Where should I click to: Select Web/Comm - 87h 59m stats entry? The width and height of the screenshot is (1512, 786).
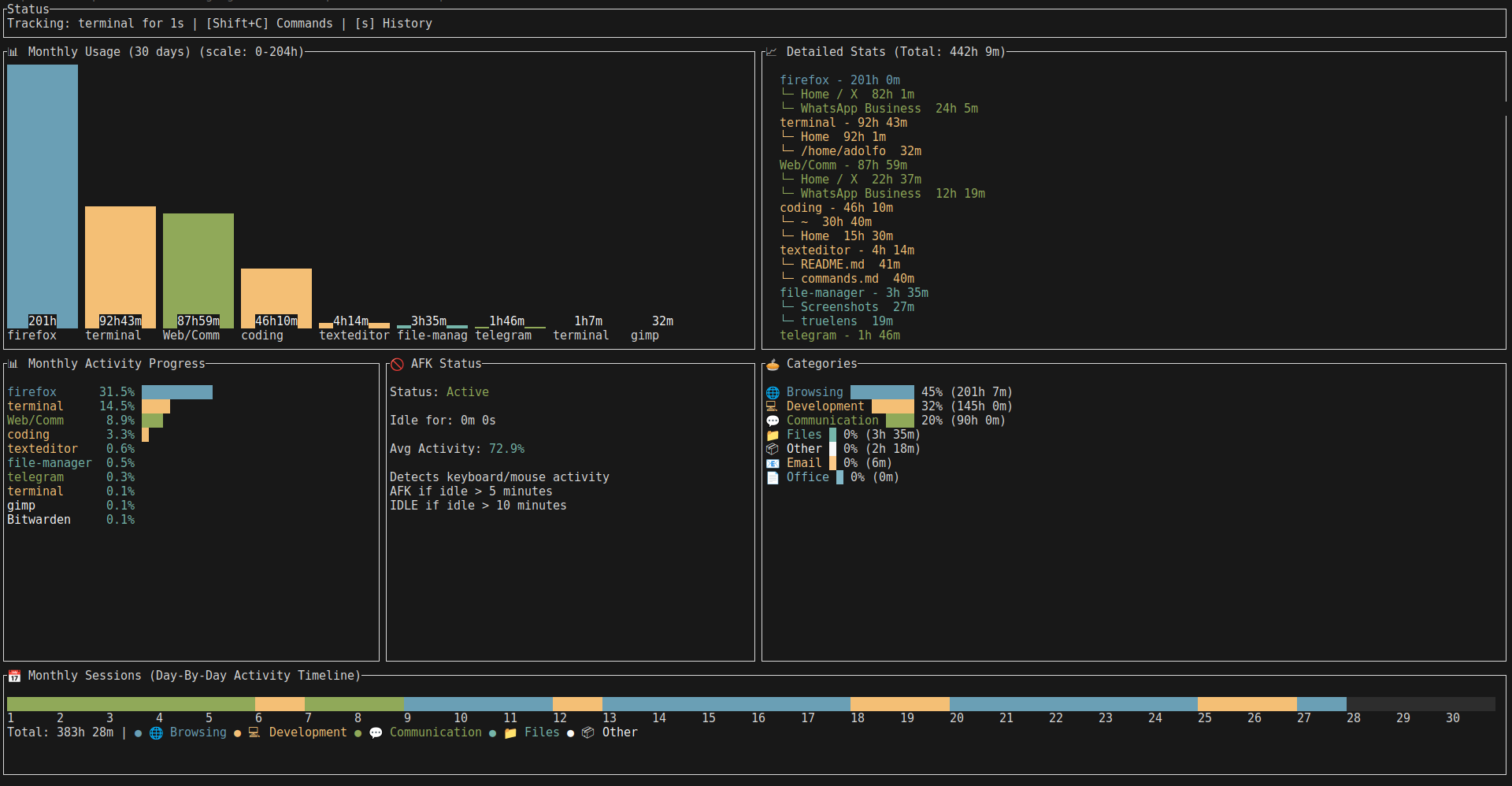[x=843, y=165]
